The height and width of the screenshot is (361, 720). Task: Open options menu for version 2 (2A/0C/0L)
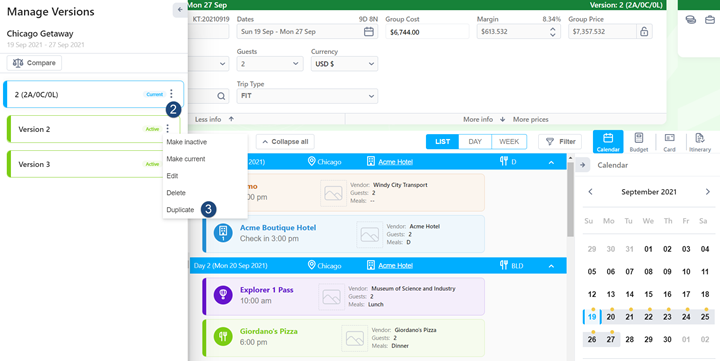coord(171,94)
